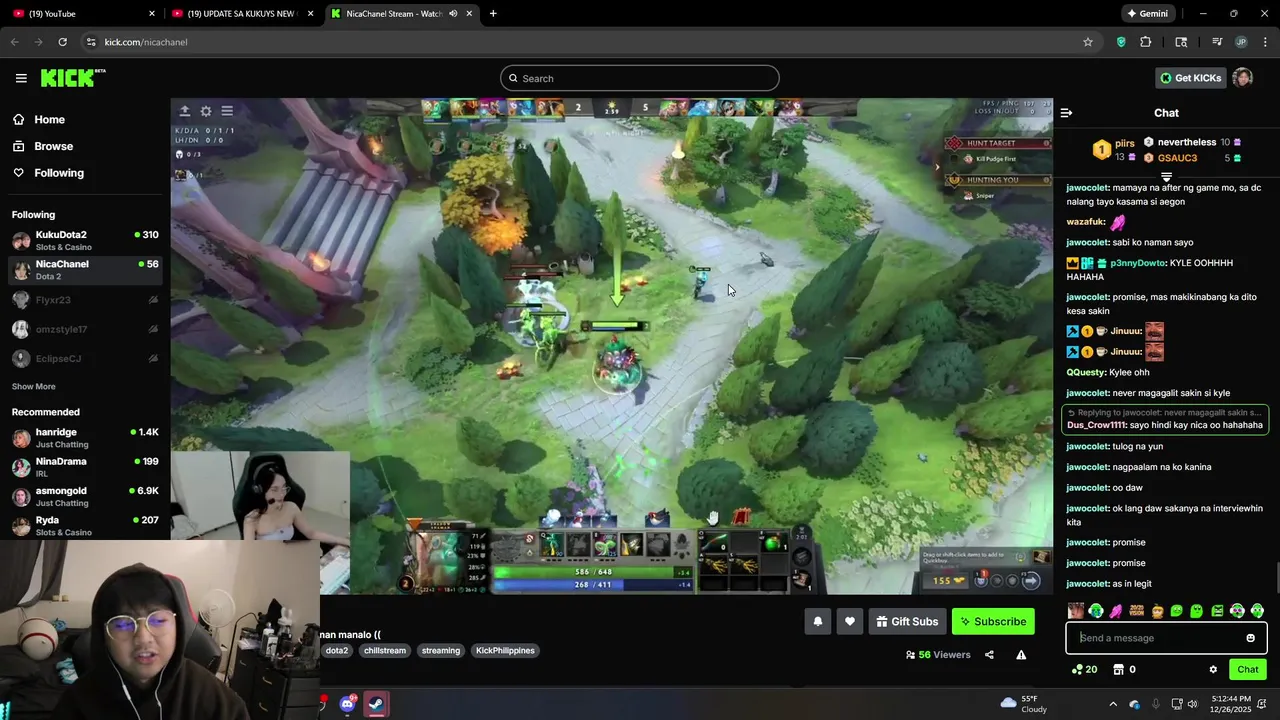Image resolution: width=1280 pixels, height=720 pixels.
Task: Insert the pink high heel emote
Action: (x=1116, y=611)
